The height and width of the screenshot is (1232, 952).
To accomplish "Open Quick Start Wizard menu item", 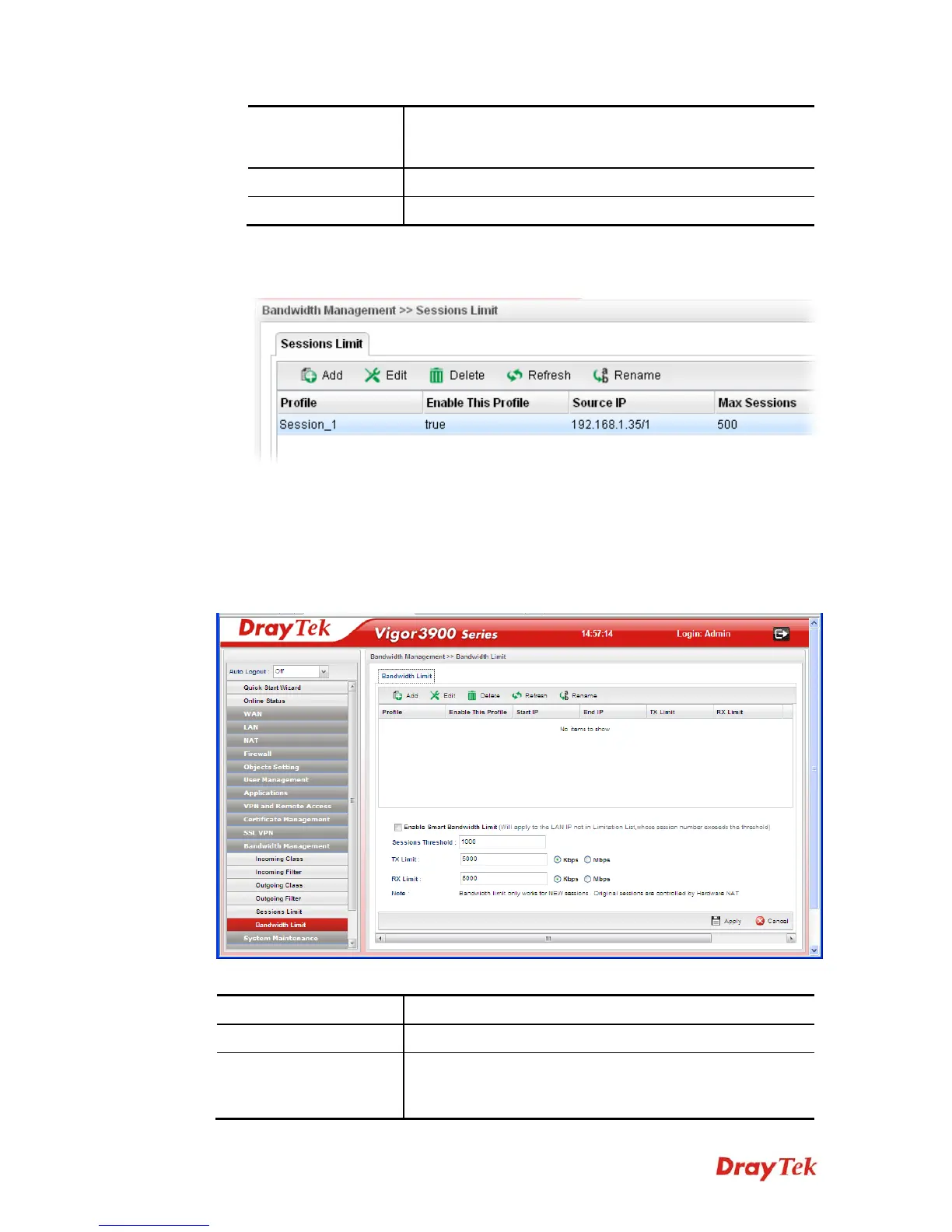I will [287, 688].
